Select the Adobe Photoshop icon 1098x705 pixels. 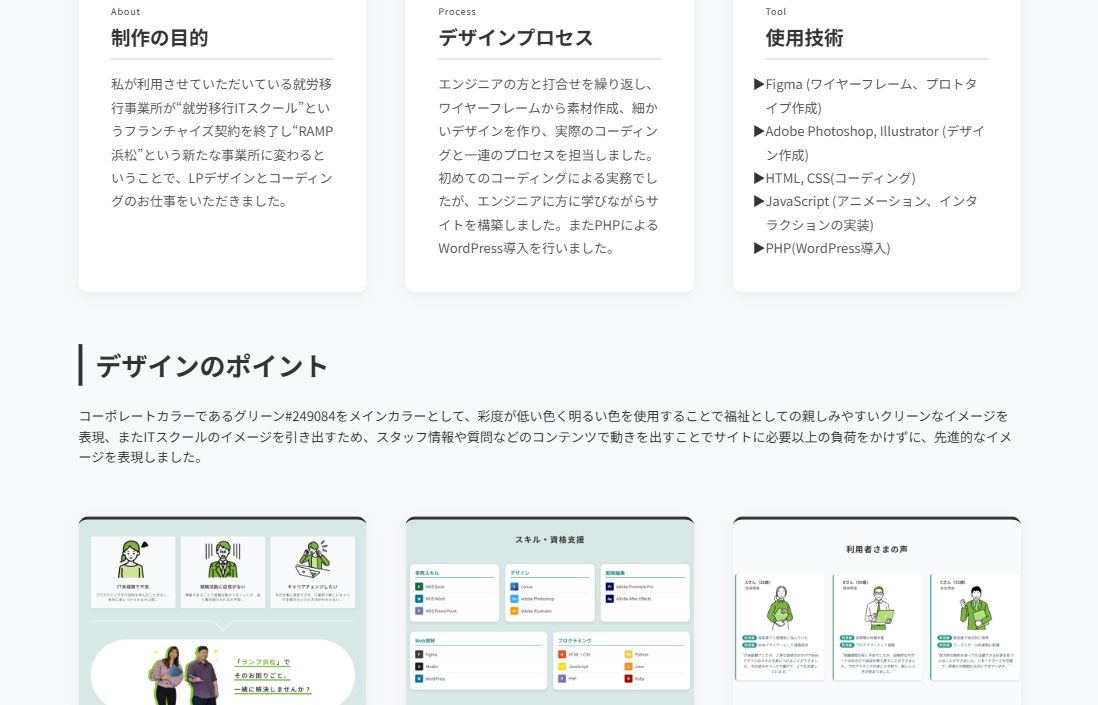pos(513,599)
